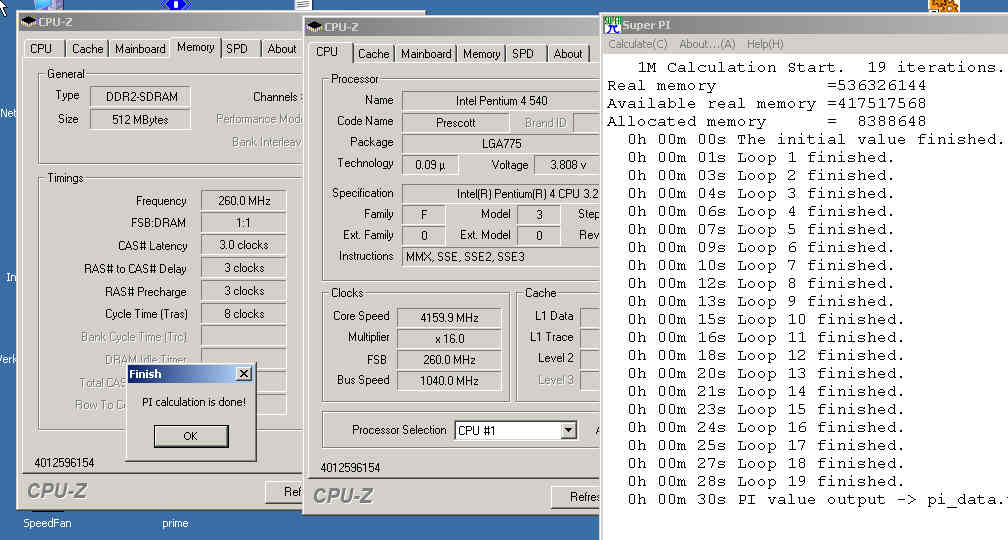This screenshot has width=1008, height=540.
Task: Click 'The initial value finished' line
Action: tap(816, 140)
